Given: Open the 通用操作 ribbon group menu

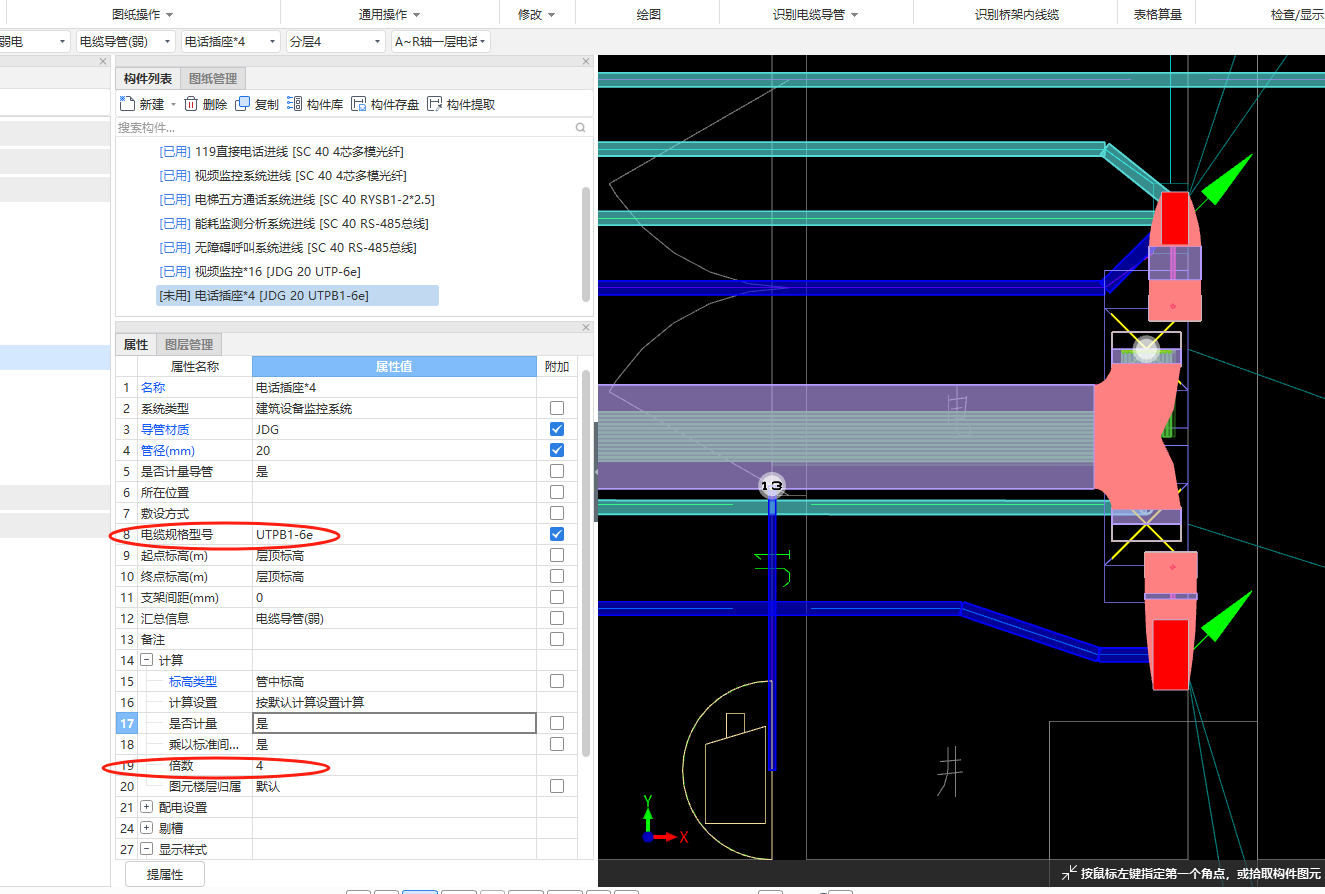Looking at the screenshot, I should click(x=389, y=15).
